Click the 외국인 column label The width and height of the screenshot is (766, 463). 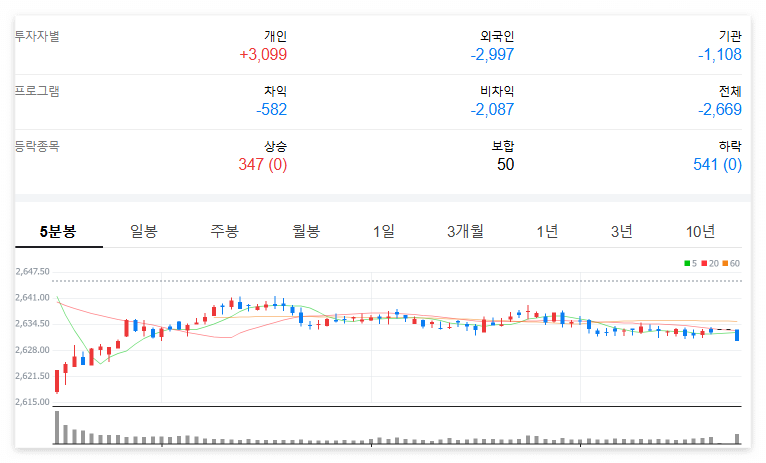[x=497, y=36]
